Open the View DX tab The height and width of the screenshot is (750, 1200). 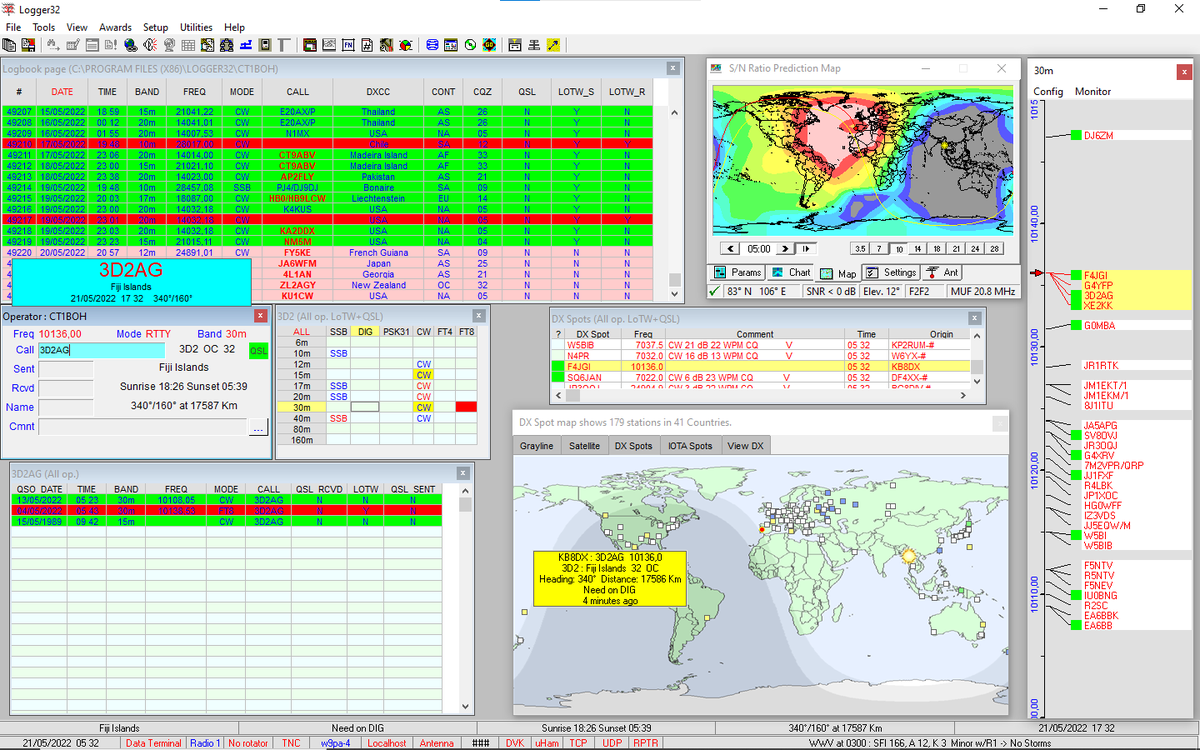point(745,446)
